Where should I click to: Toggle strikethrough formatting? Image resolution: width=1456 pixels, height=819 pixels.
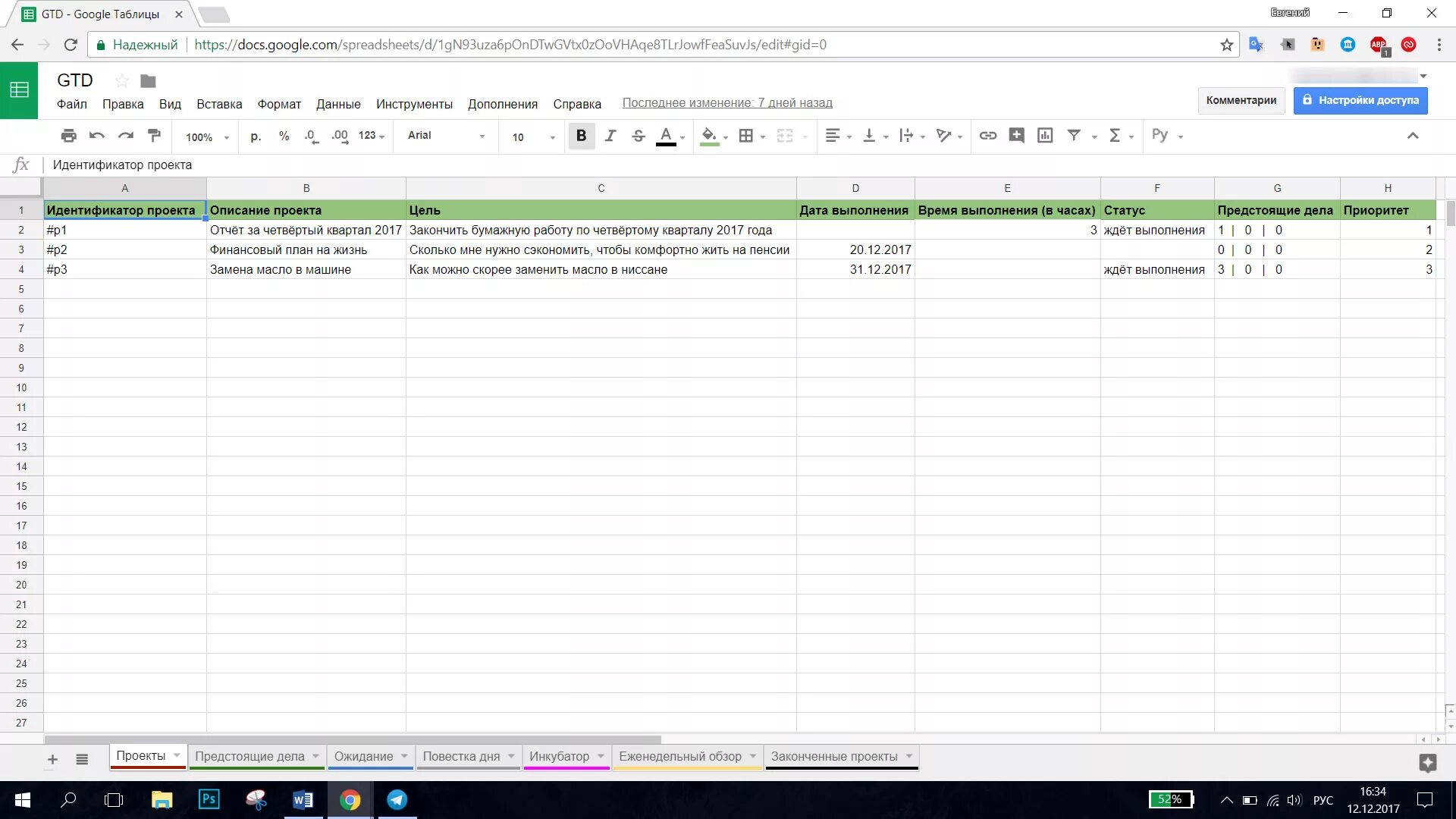[639, 136]
